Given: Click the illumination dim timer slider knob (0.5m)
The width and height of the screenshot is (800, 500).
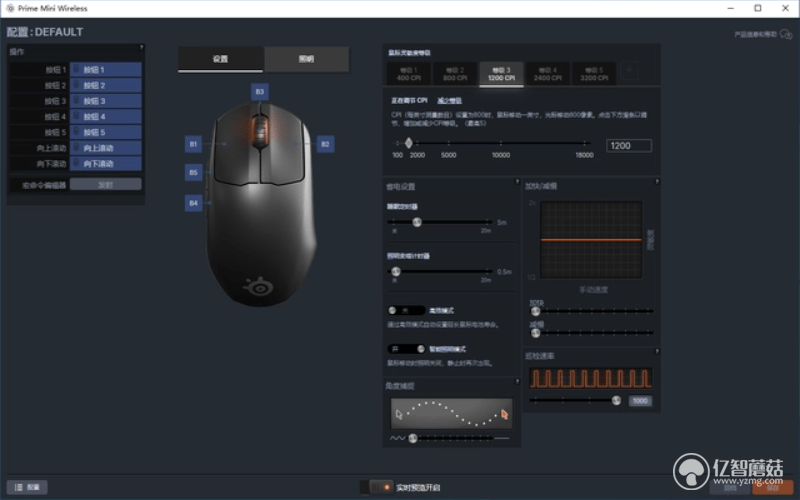Looking at the screenshot, I should pyautogui.click(x=396, y=271).
